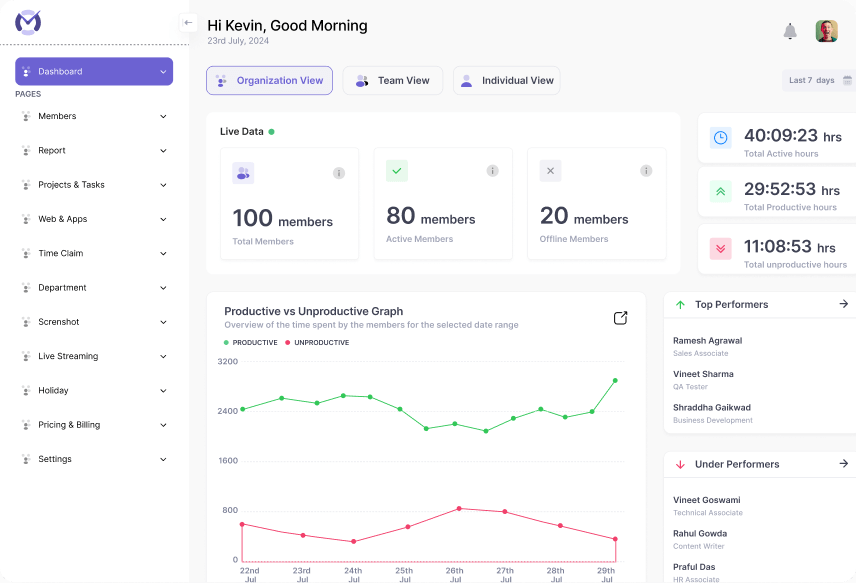Image resolution: width=856 pixels, height=583 pixels.
Task: Collapse sidebar with the back arrow
Action: (x=188, y=22)
